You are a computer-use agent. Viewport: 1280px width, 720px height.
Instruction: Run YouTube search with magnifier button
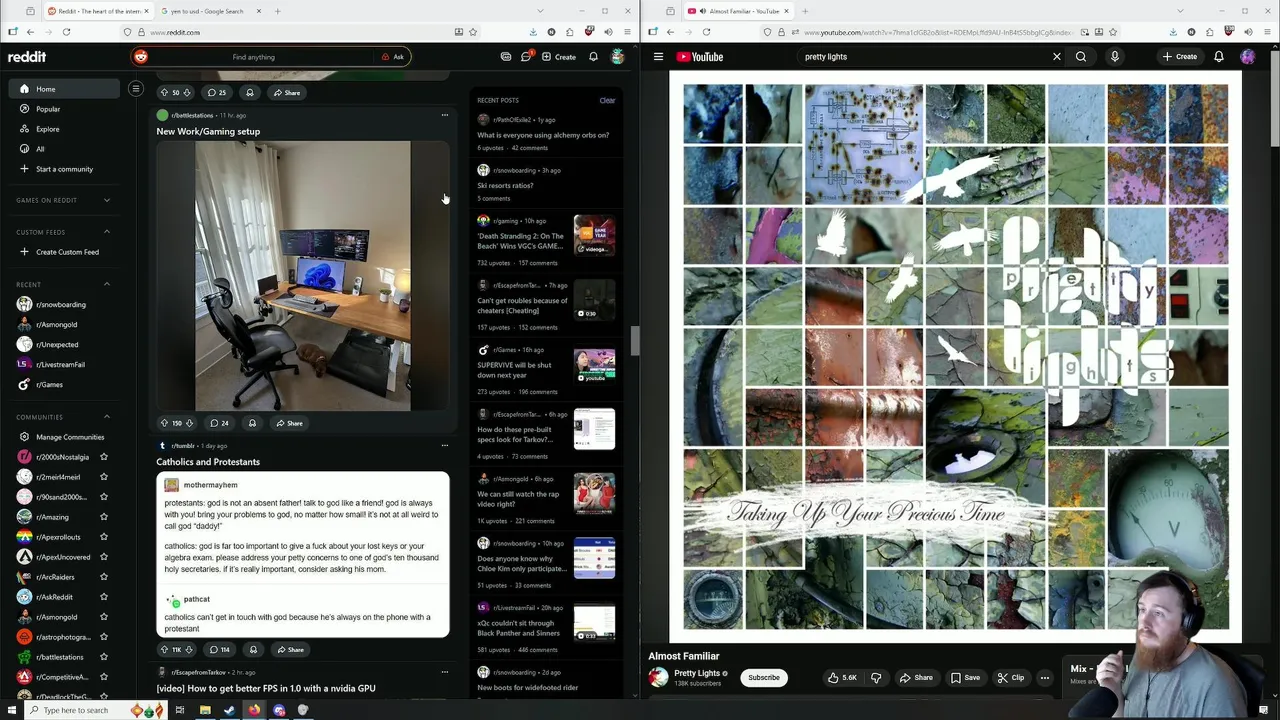(x=1081, y=57)
